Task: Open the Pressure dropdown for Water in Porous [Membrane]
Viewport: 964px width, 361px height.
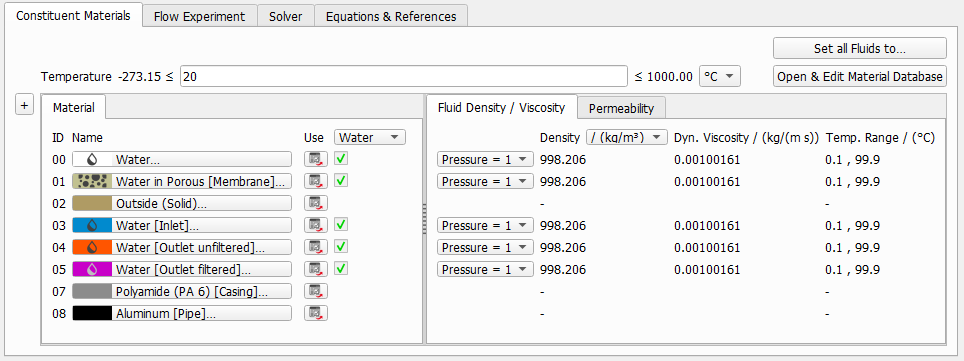Action: [x=484, y=181]
